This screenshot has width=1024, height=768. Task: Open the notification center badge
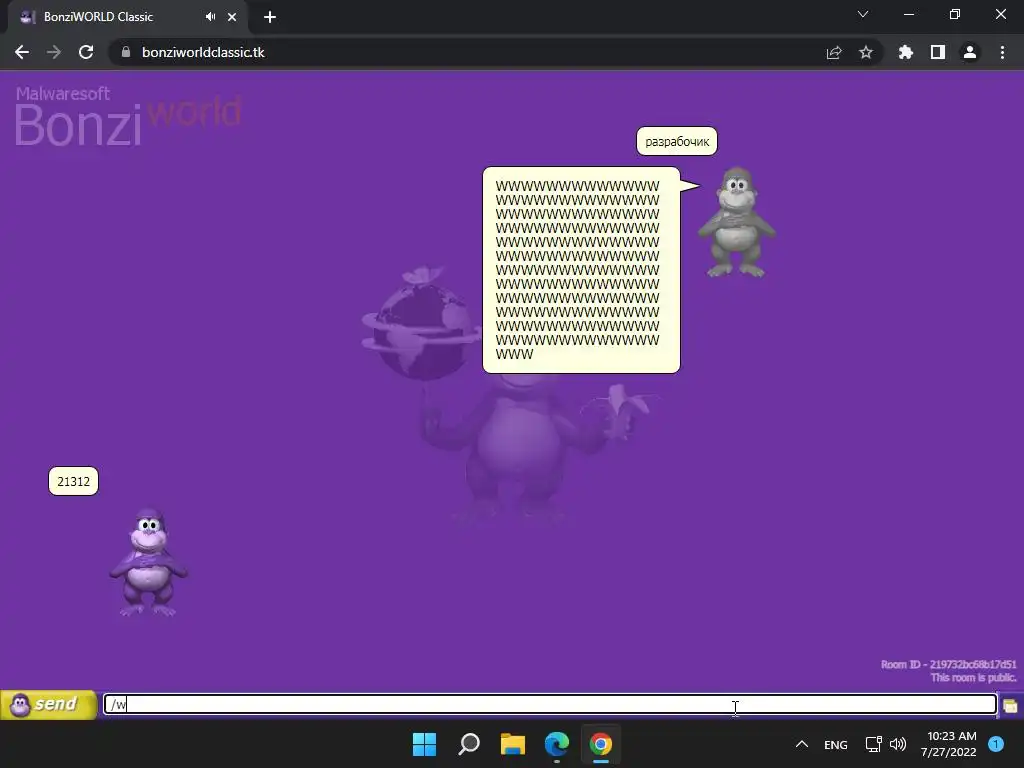tap(996, 744)
